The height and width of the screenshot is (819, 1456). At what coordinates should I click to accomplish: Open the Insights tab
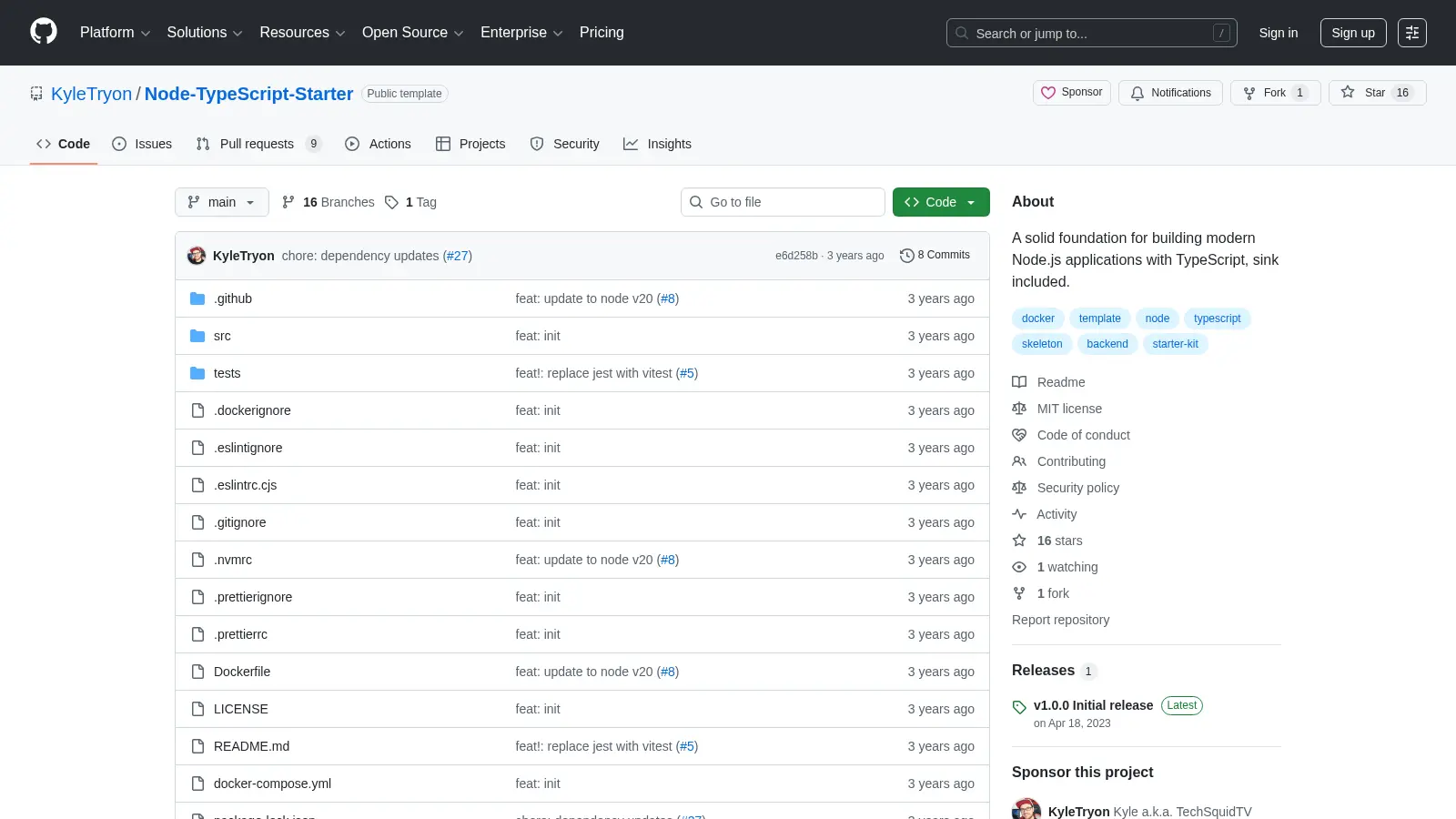click(x=657, y=144)
